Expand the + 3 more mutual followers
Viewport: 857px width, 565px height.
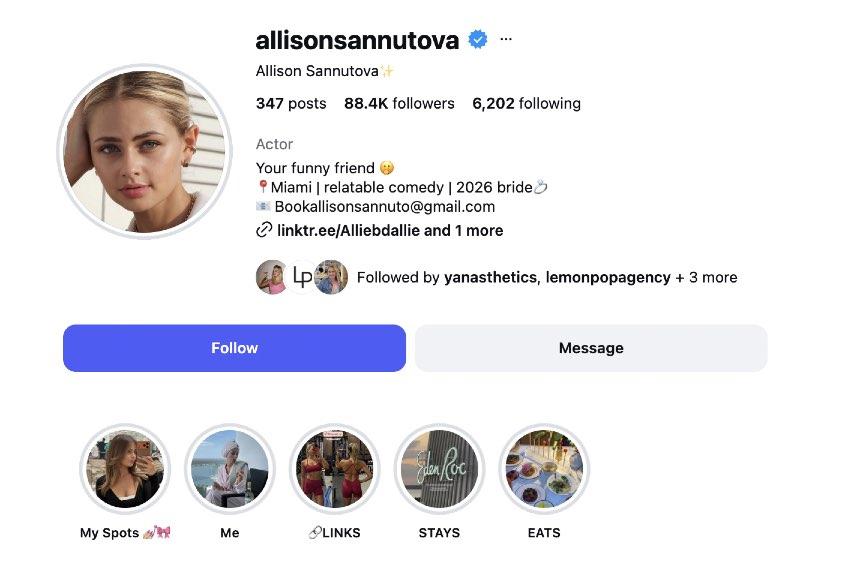click(706, 278)
